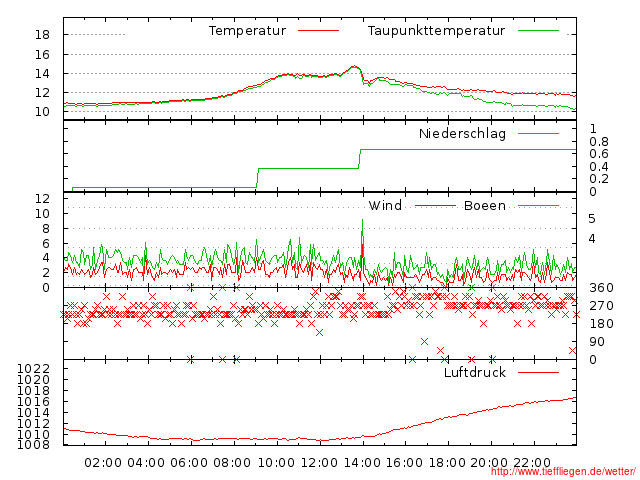
Task: Click the 0.6 precipitation axis value
Action: pyautogui.click(x=599, y=154)
